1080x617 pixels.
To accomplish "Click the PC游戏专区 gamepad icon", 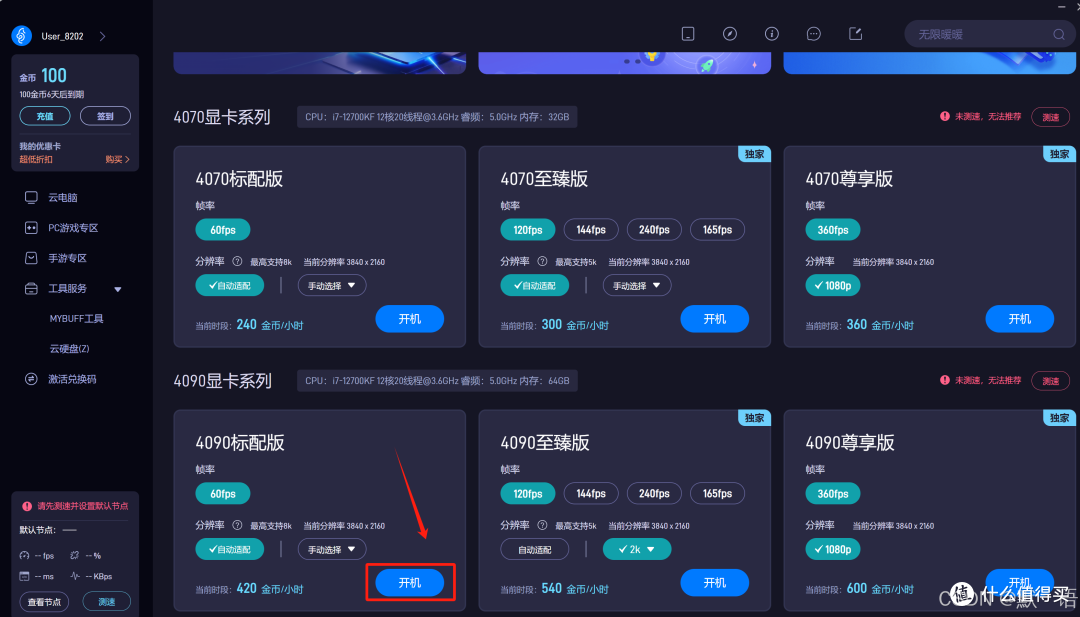I will [x=31, y=228].
